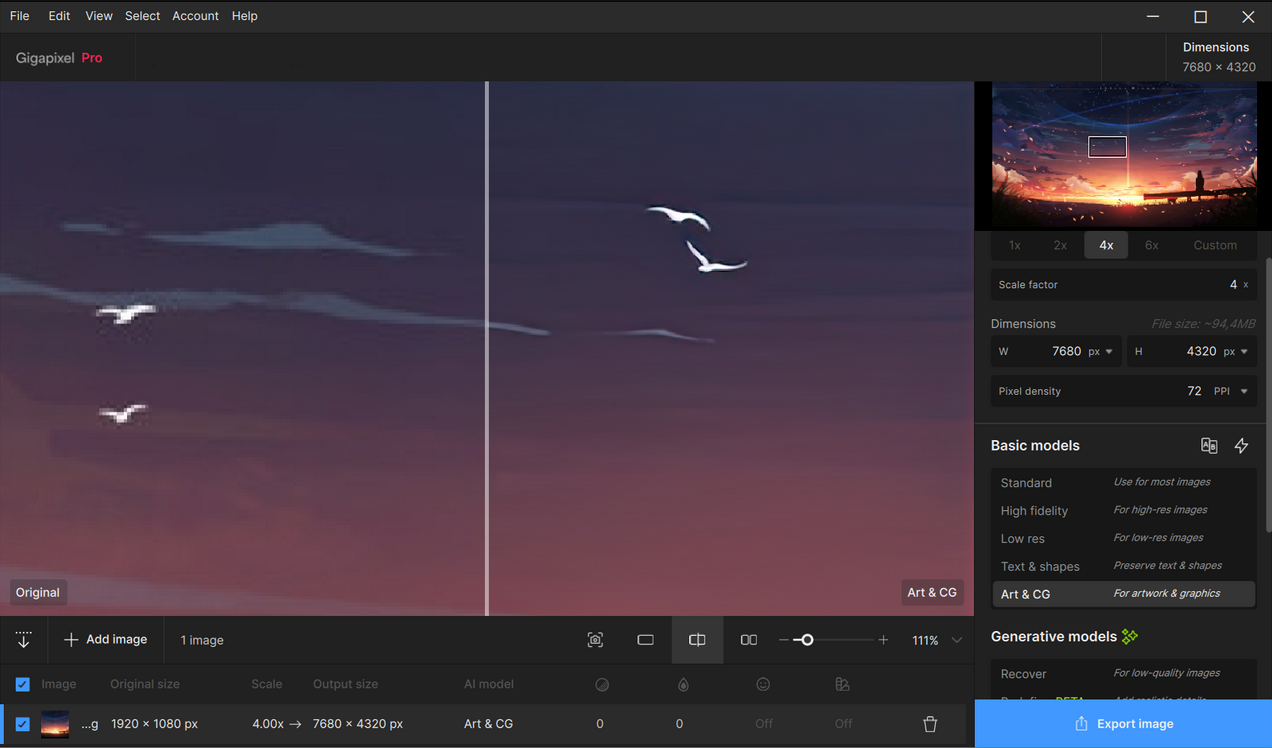Maximize the Gigapixel window
This screenshot has width=1272, height=748.
tap(1201, 16)
